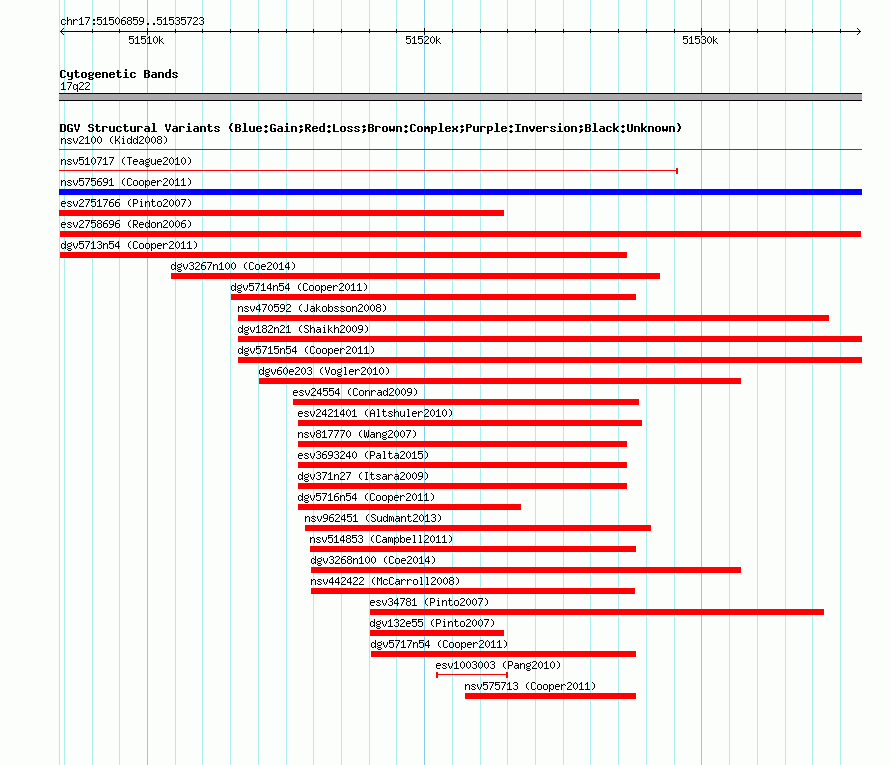890x765 pixels.
Task: Click the DGV Structural Variants track title
Action: (370, 128)
